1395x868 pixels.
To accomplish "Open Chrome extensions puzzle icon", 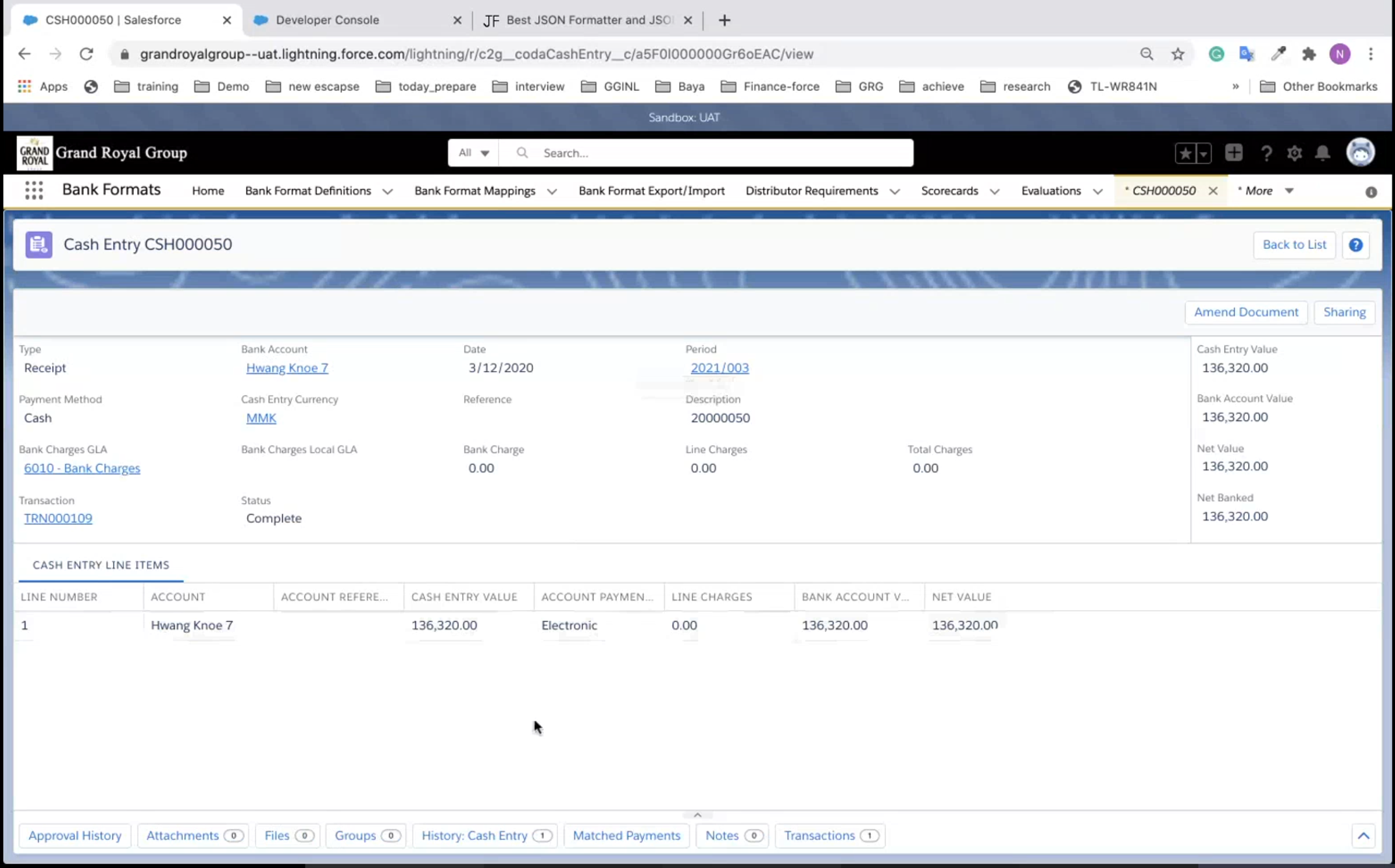I will (1309, 54).
